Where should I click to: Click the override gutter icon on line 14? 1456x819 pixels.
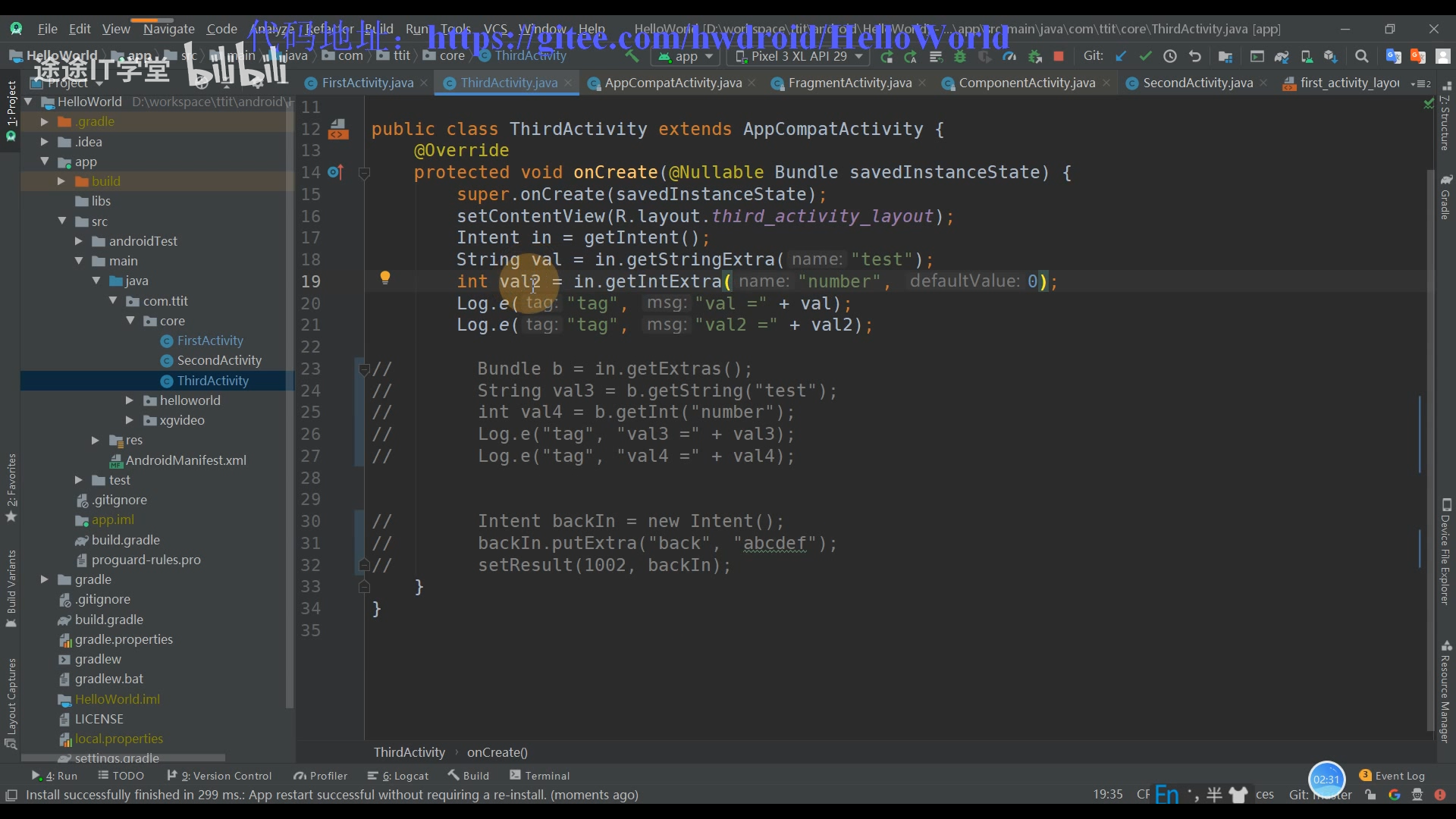coord(335,172)
